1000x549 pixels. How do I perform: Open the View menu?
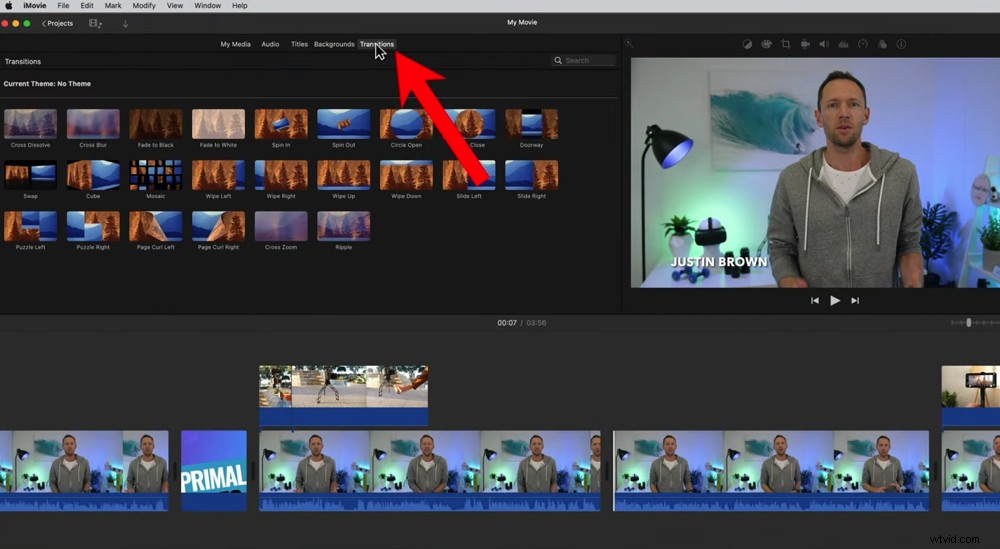pyautogui.click(x=175, y=6)
